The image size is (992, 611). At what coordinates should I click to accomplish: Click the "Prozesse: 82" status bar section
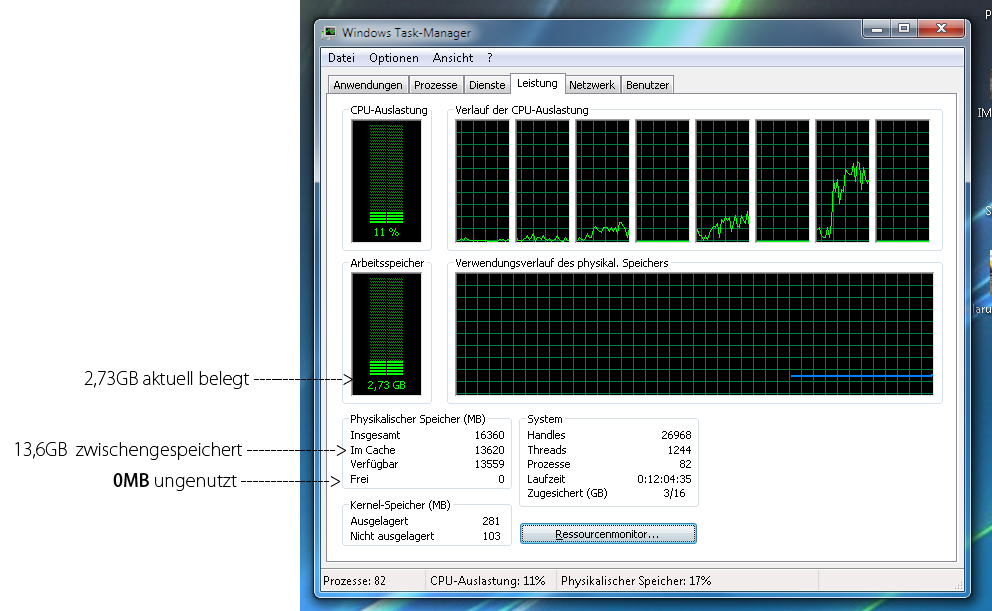[360, 580]
